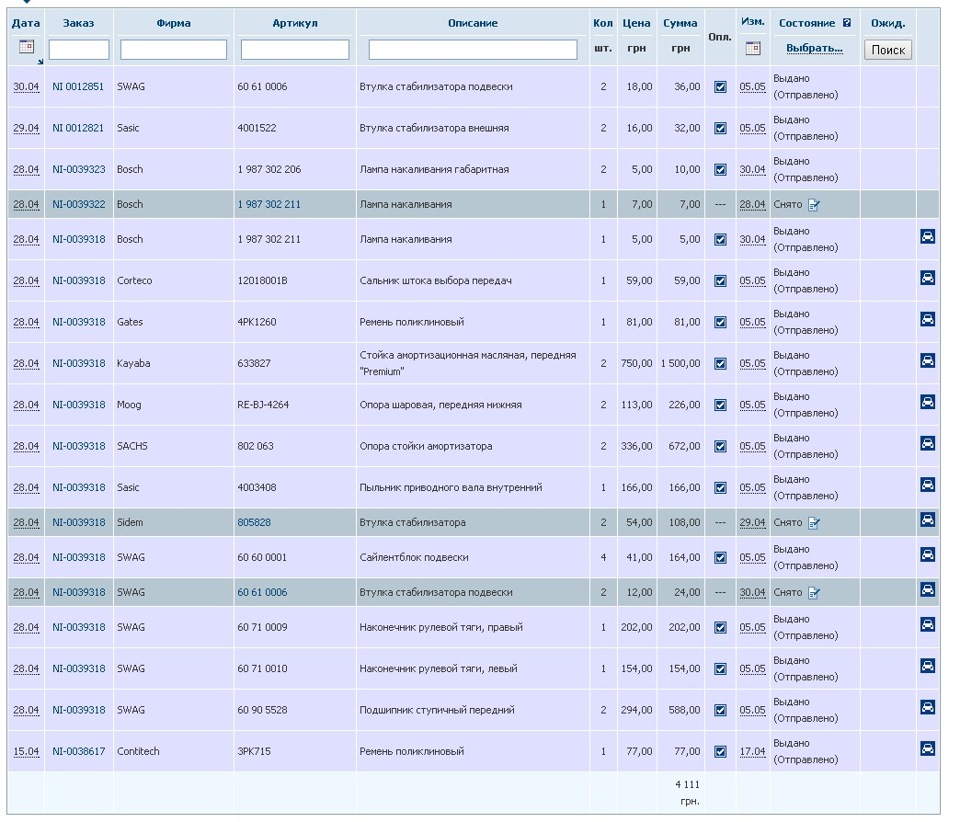Image resolution: width=960 pixels, height=822 pixels.
Task: Click car icon in SWAG 60 90 5528 row
Action: [x=928, y=707]
